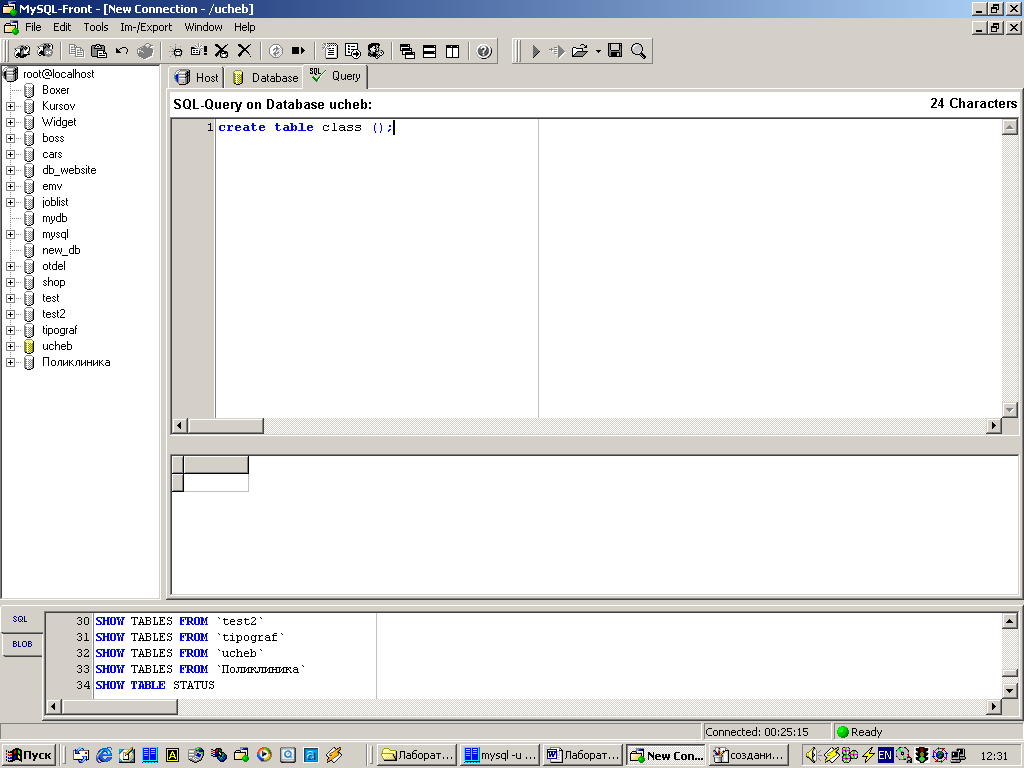
Task: Expand the shop database node
Action: (10, 283)
